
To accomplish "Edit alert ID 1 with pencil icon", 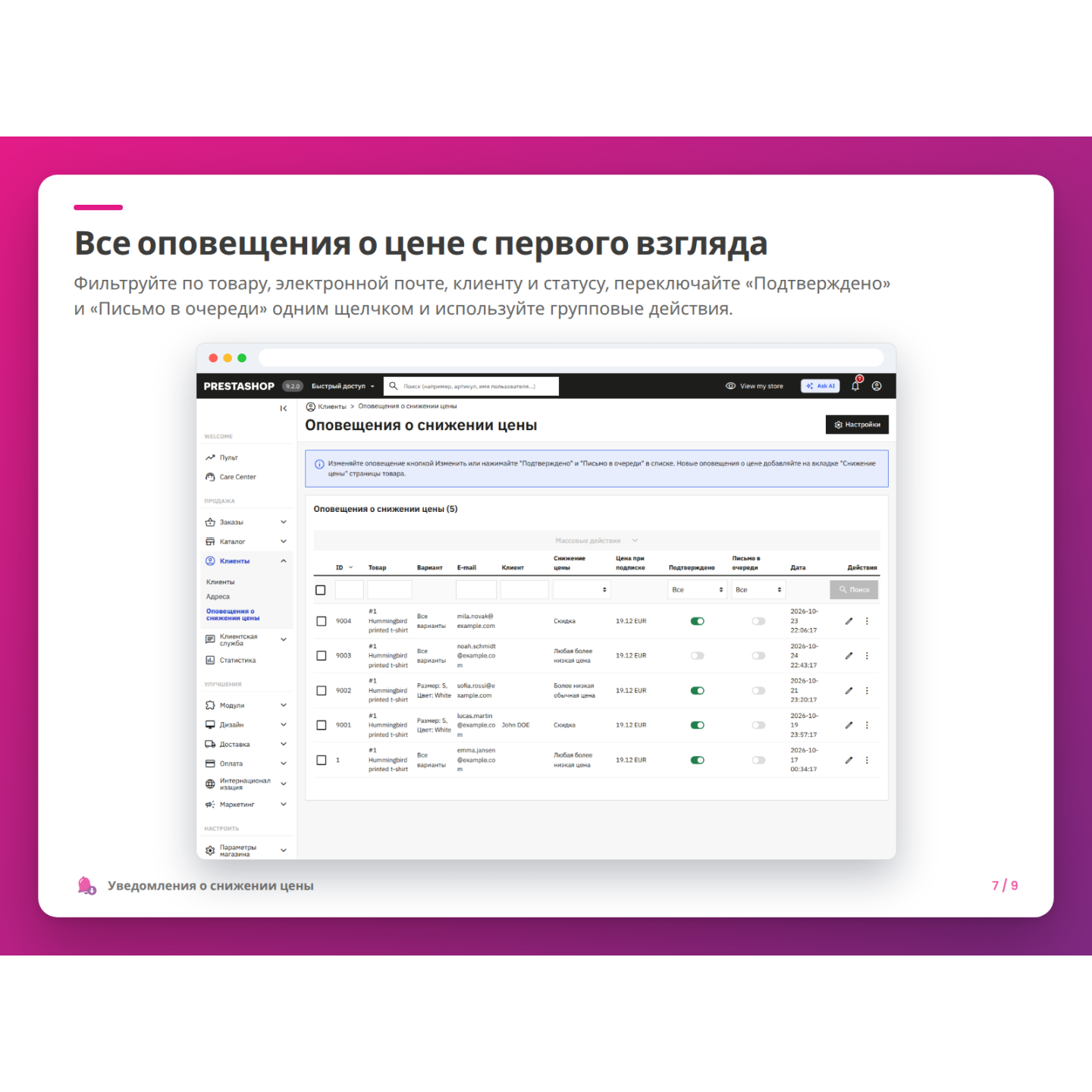I will [x=849, y=760].
